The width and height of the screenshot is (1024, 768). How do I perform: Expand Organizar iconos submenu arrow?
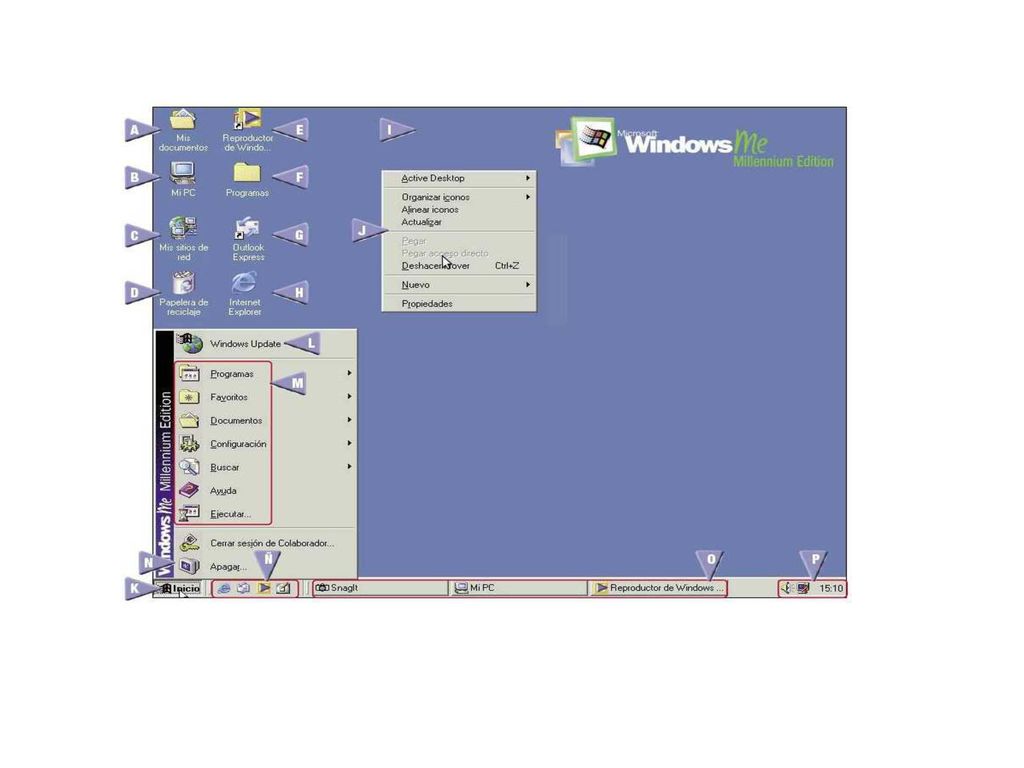[528, 197]
